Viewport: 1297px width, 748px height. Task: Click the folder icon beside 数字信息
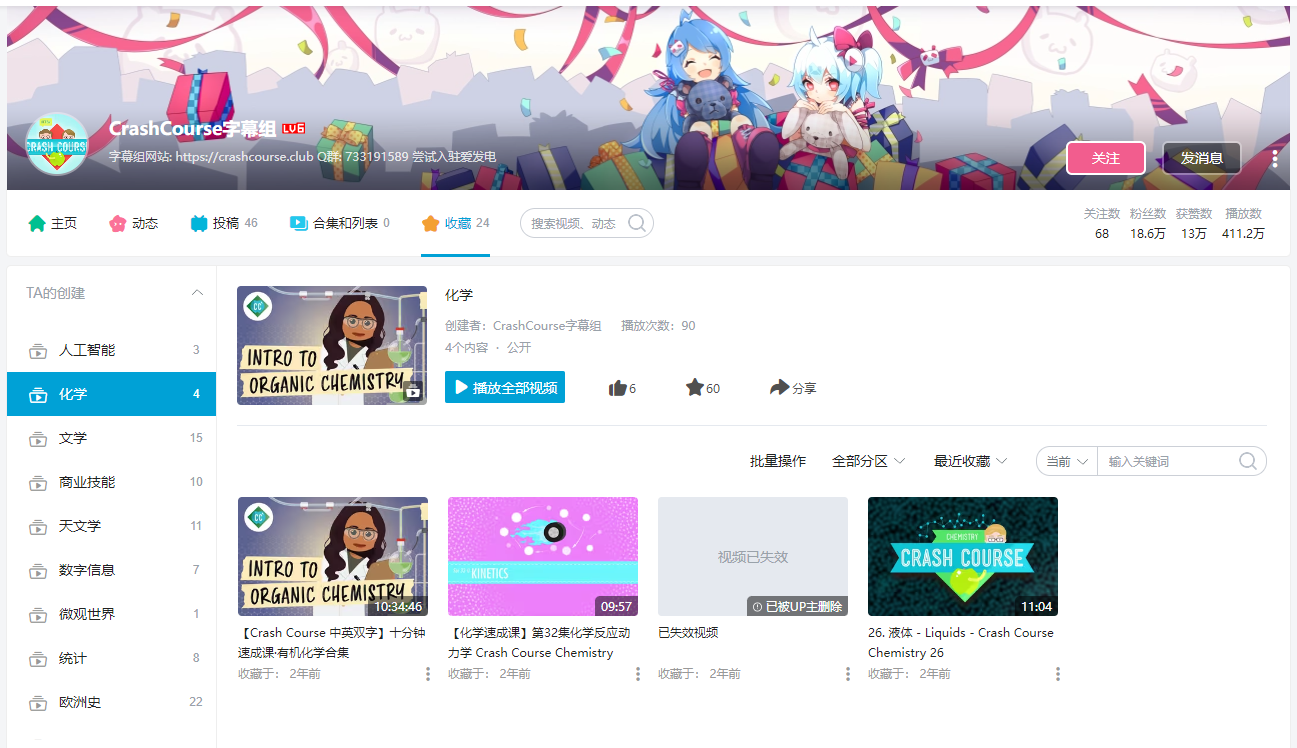click(x=37, y=571)
